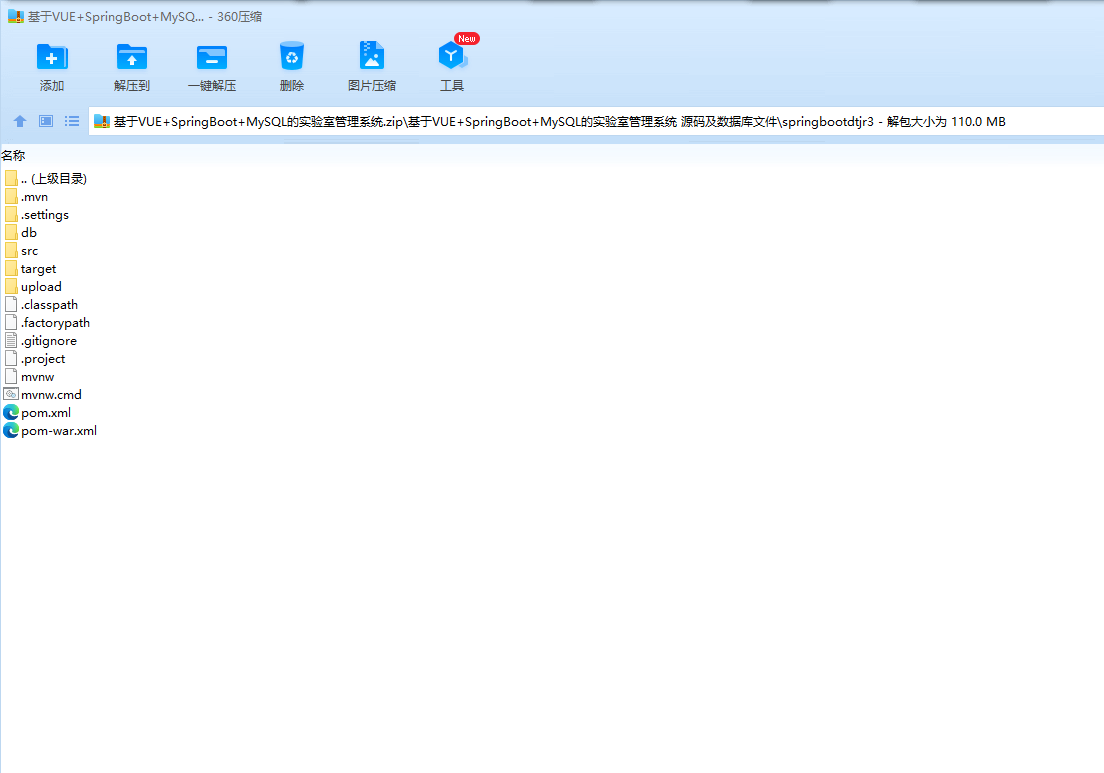Select the src folder
The height and width of the screenshot is (773, 1104).
click(x=21, y=251)
